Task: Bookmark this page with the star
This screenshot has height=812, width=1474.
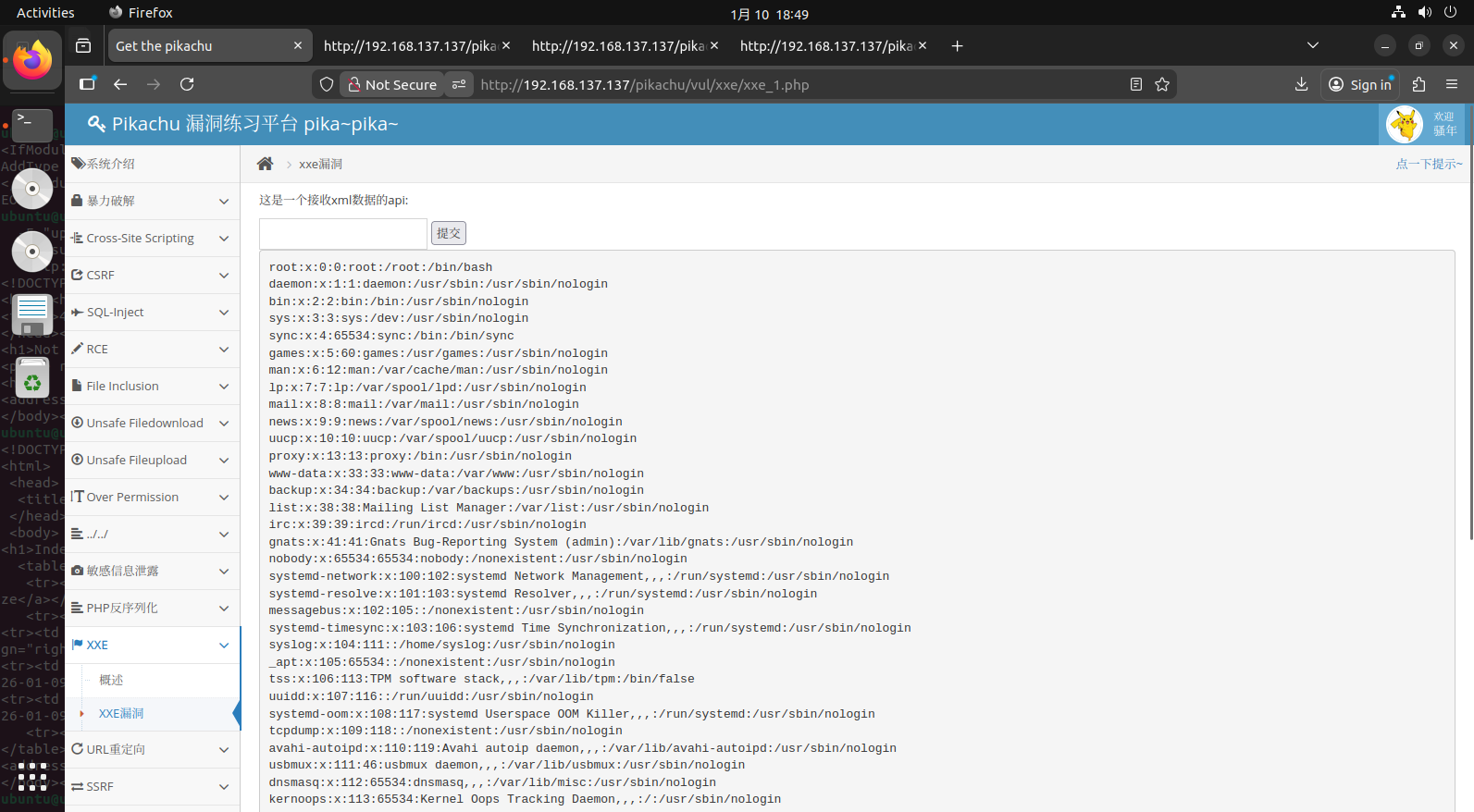Action: pyautogui.click(x=1162, y=84)
